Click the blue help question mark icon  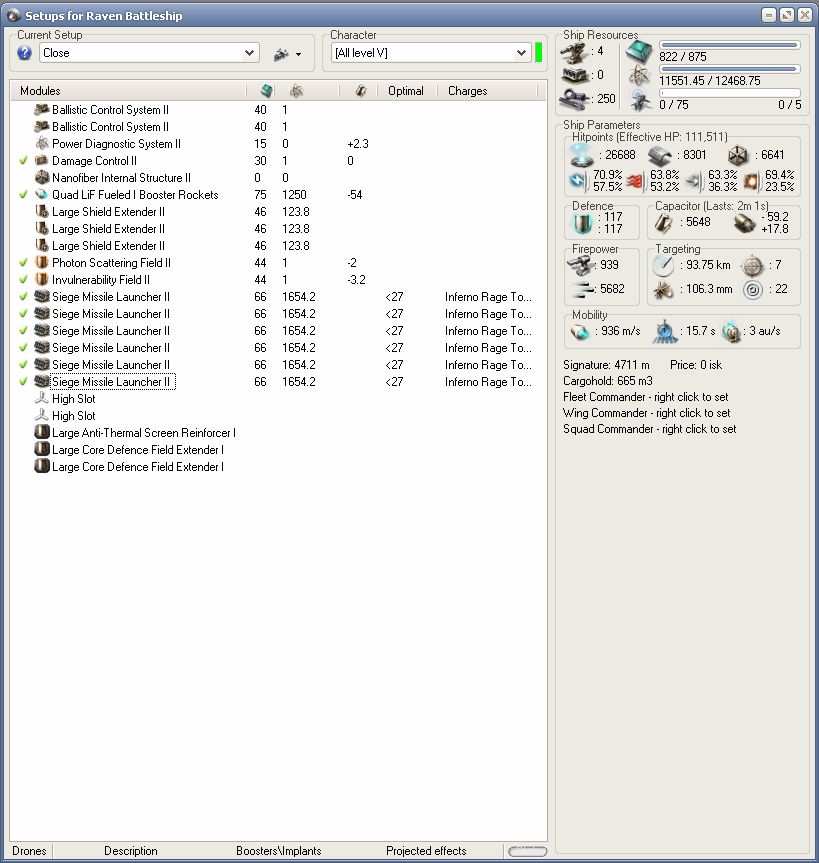coord(24,53)
